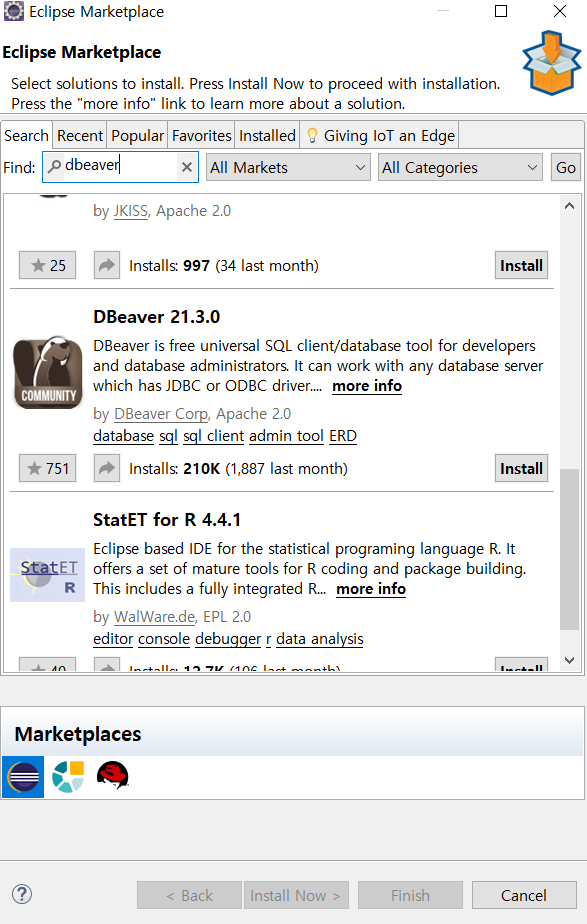This screenshot has height=924, width=587.
Task: Click the r tag link
Action: (x=268, y=639)
